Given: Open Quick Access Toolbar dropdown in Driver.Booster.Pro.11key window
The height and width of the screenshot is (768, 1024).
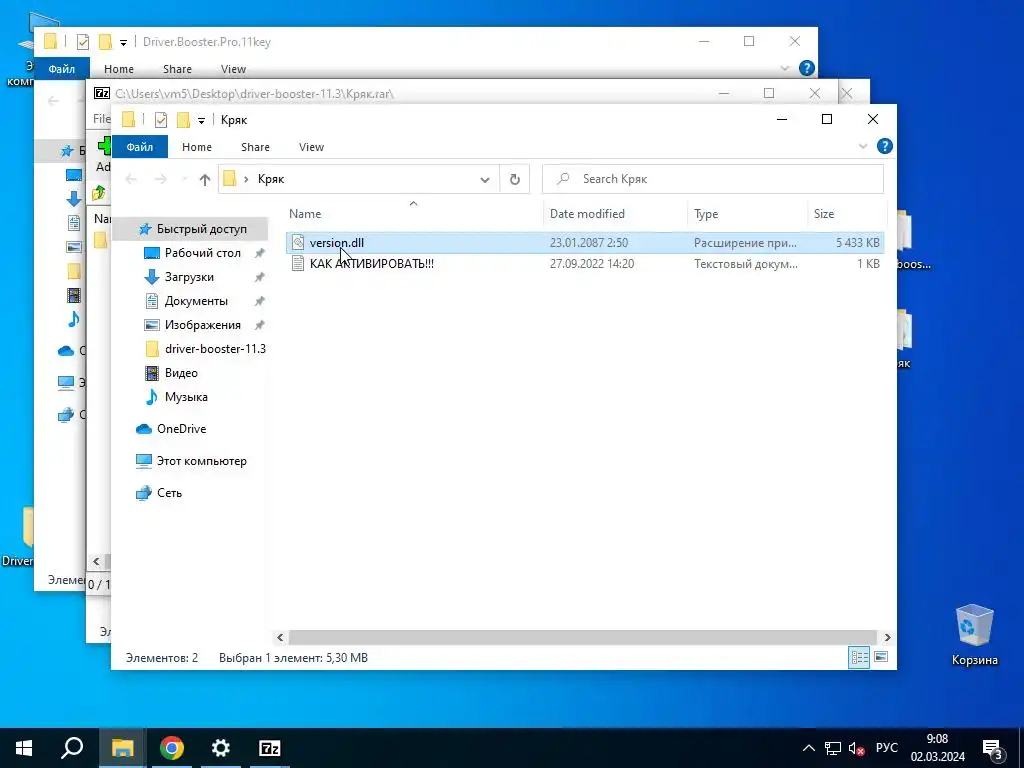Looking at the screenshot, I should [123, 42].
